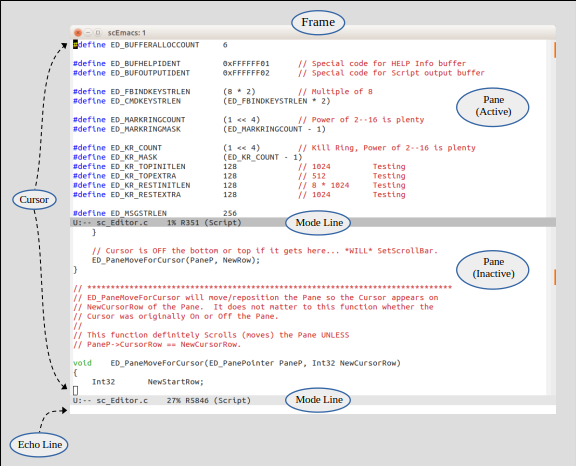Screen dimensions: 576x466
Task: Maximize the scEmacs window
Action: tap(98, 33)
